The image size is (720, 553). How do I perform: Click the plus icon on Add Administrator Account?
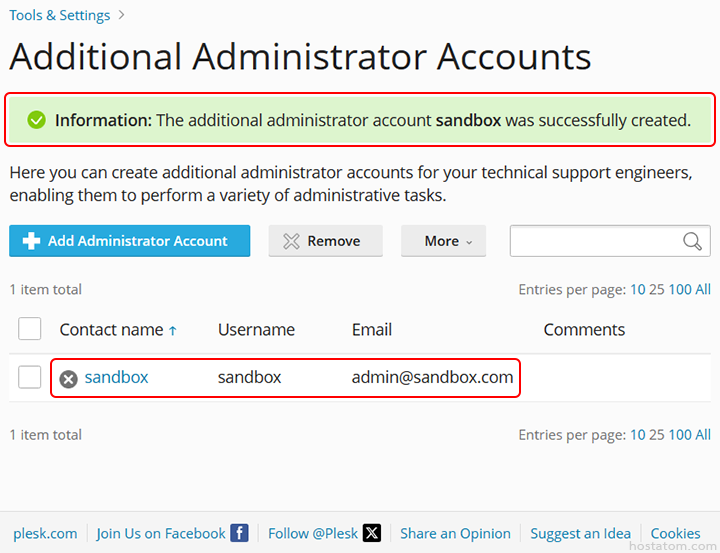pyautogui.click(x=31, y=241)
